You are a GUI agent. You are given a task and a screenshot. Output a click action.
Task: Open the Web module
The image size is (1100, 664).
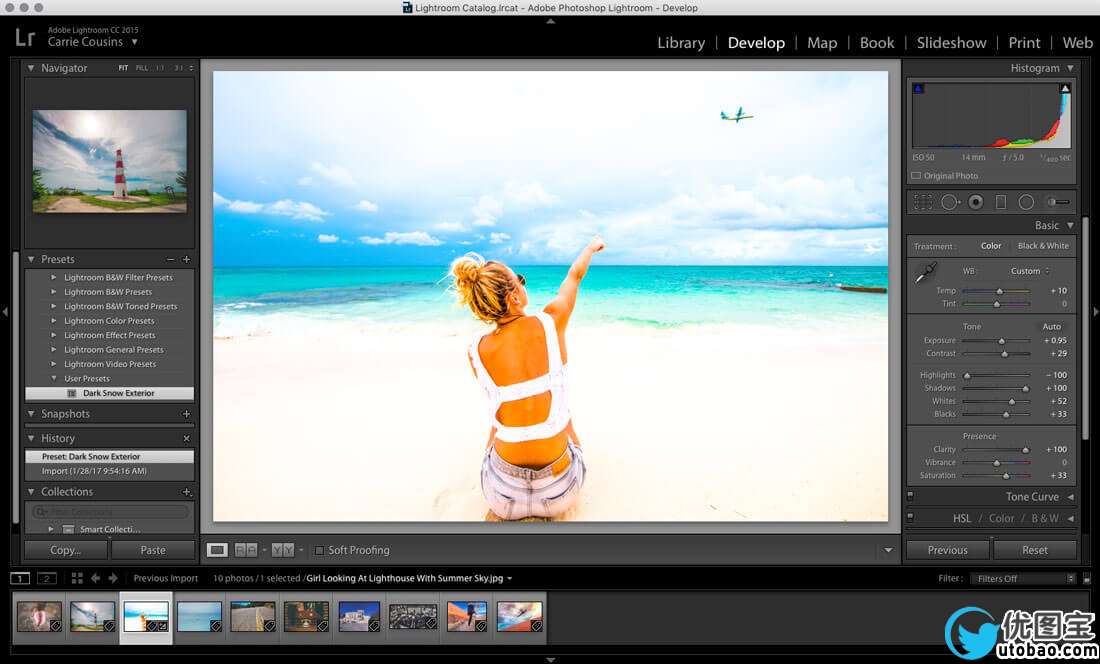click(1078, 43)
